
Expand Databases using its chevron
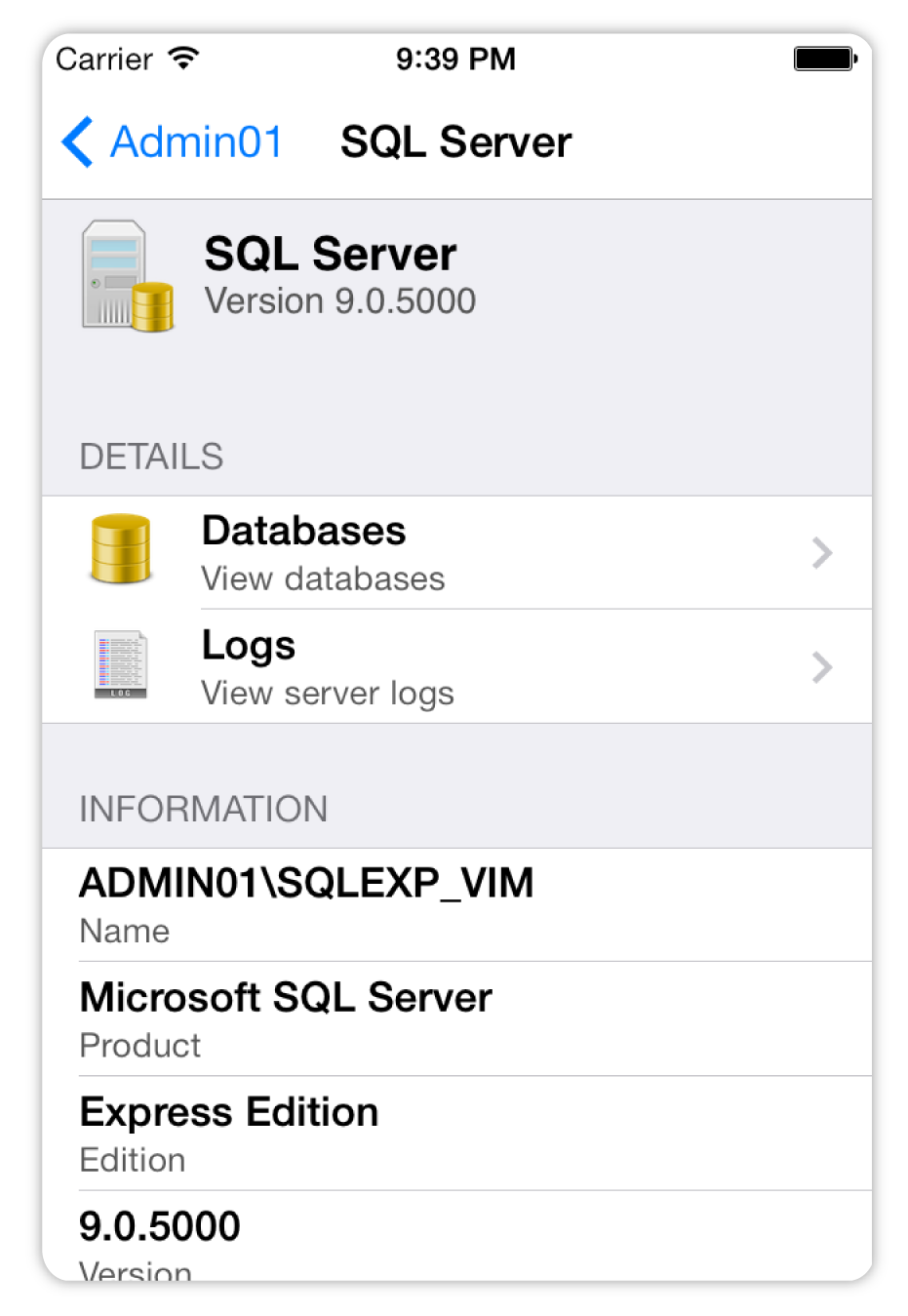click(x=822, y=553)
